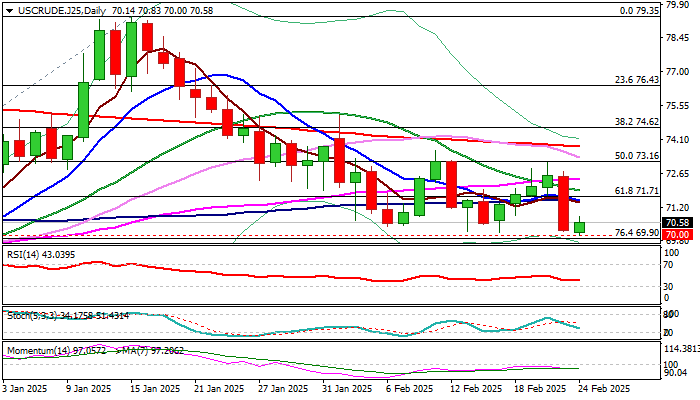Click the last small green candle on chart
The width and height of the screenshot is (700, 400).
pos(580,228)
